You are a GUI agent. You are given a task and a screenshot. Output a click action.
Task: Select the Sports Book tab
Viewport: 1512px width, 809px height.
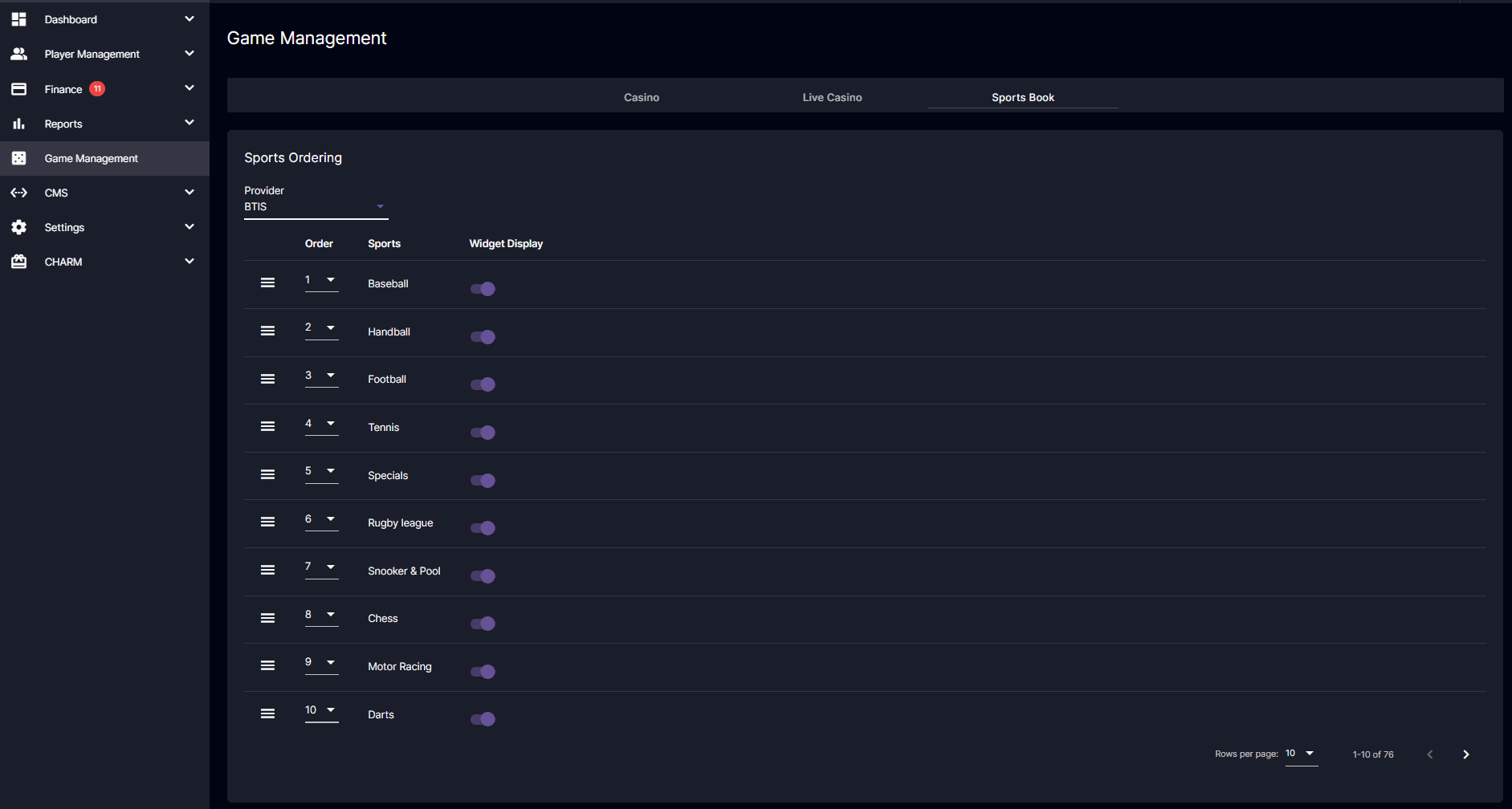coord(1023,97)
